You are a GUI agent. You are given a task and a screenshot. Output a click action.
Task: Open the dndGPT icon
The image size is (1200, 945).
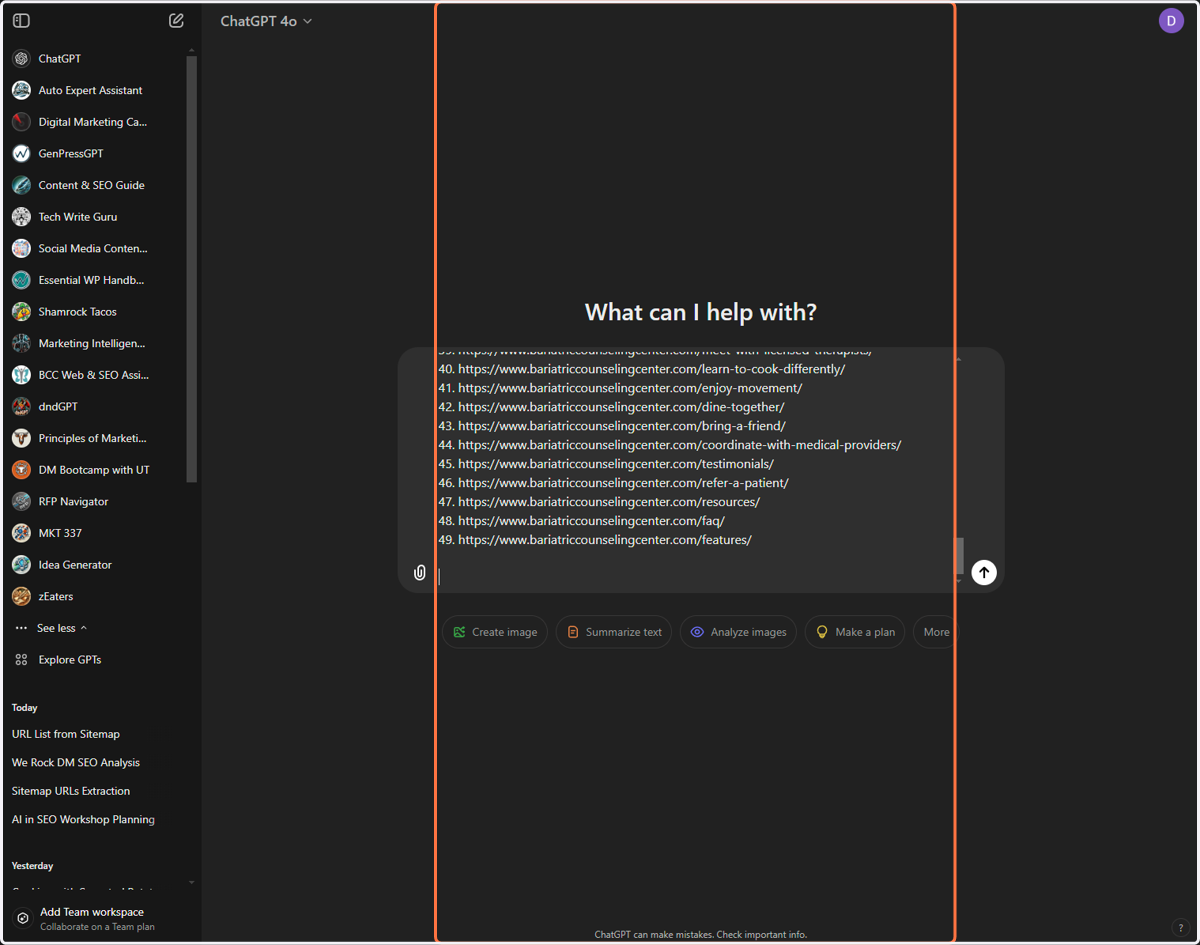[21, 407]
